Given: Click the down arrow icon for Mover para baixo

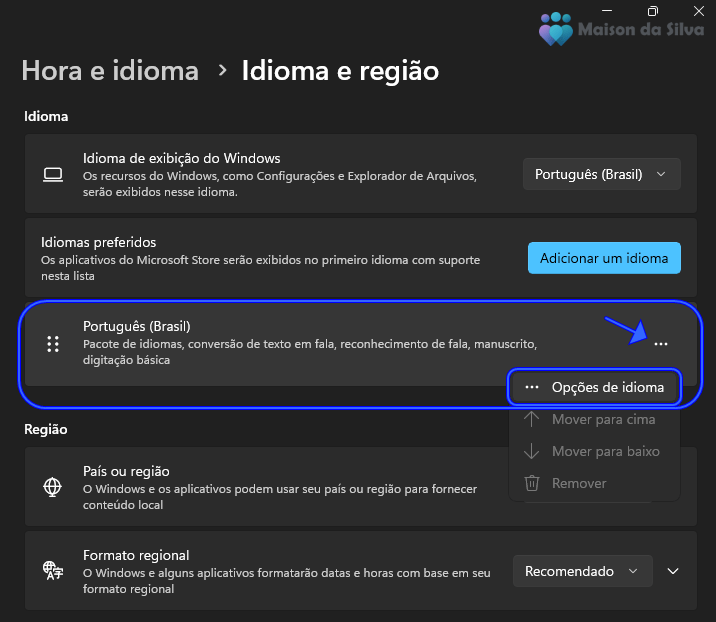Looking at the screenshot, I should 531,451.
